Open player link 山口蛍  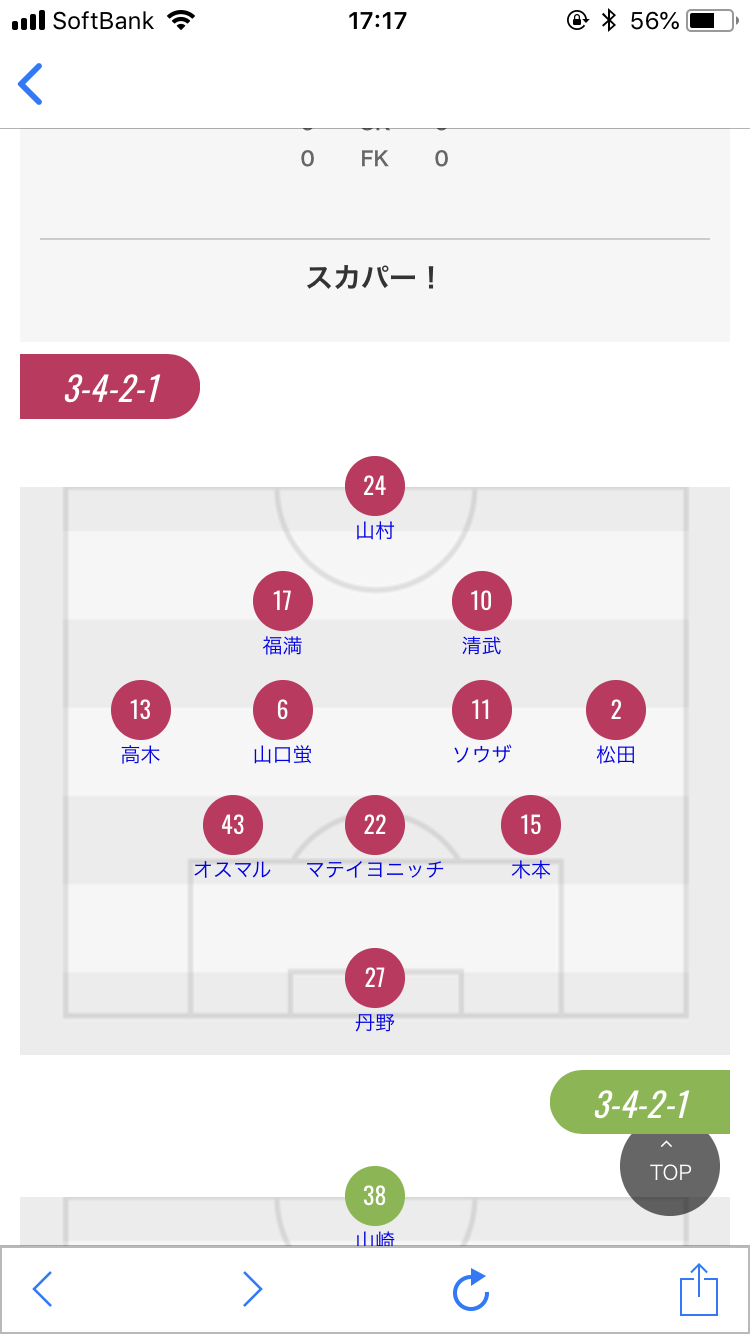click(283, 755)
